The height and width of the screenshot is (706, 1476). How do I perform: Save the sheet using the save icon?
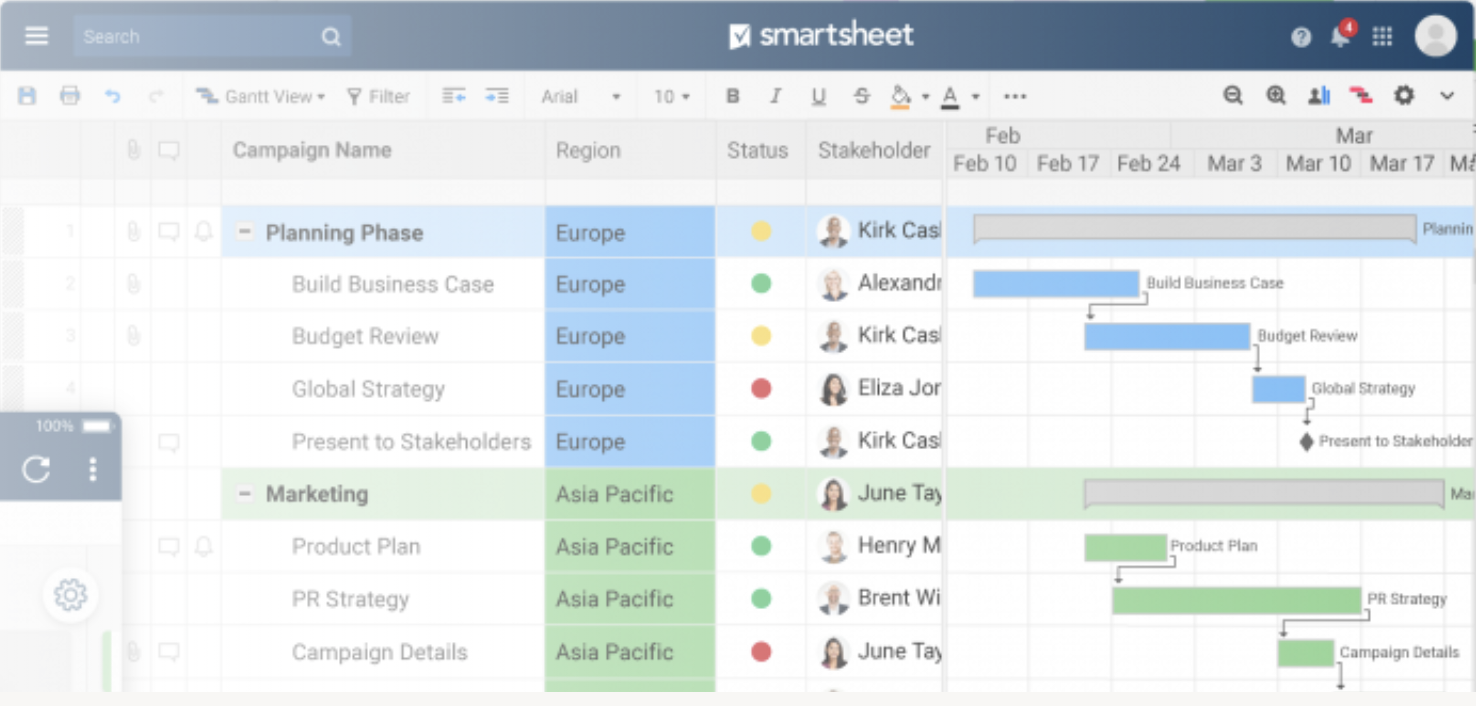click(27, 96)
